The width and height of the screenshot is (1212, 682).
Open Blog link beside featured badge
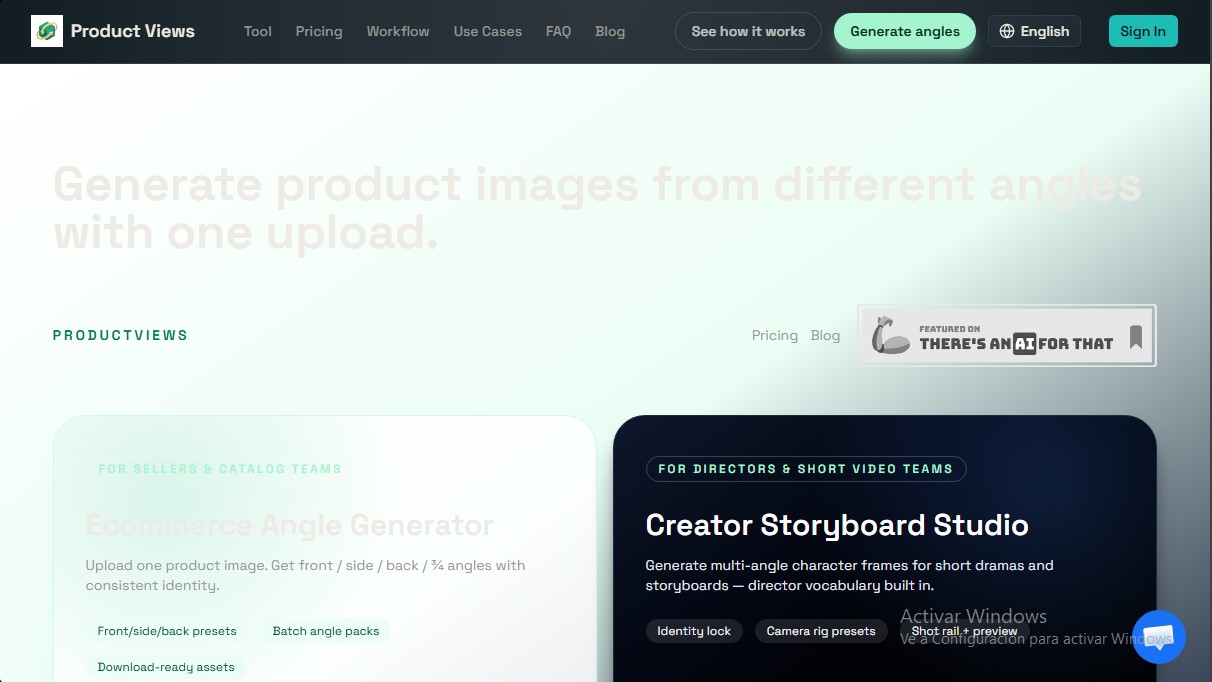pos(825,335)
